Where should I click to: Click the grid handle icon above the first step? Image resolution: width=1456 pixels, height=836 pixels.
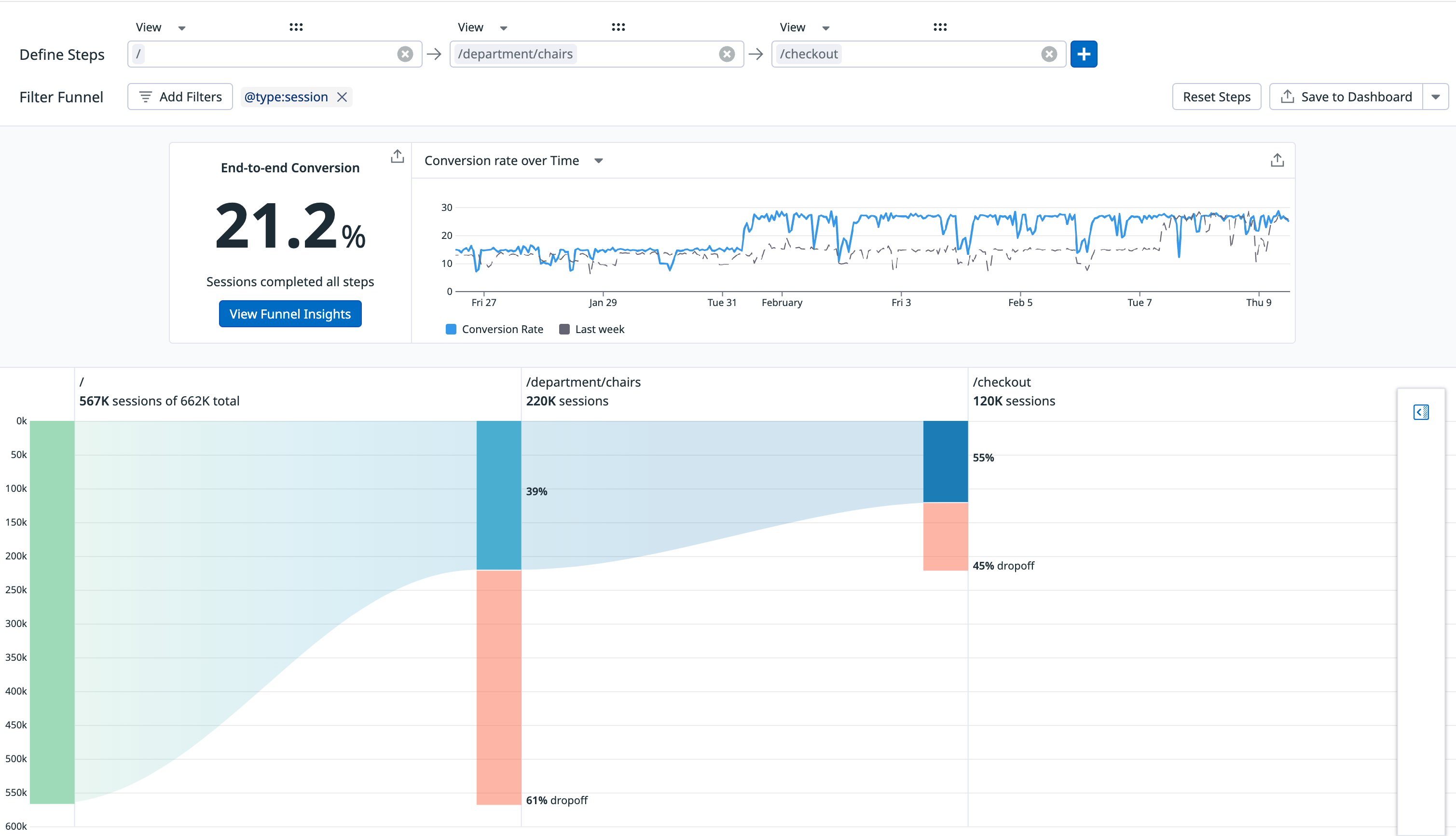pos(296,27)
